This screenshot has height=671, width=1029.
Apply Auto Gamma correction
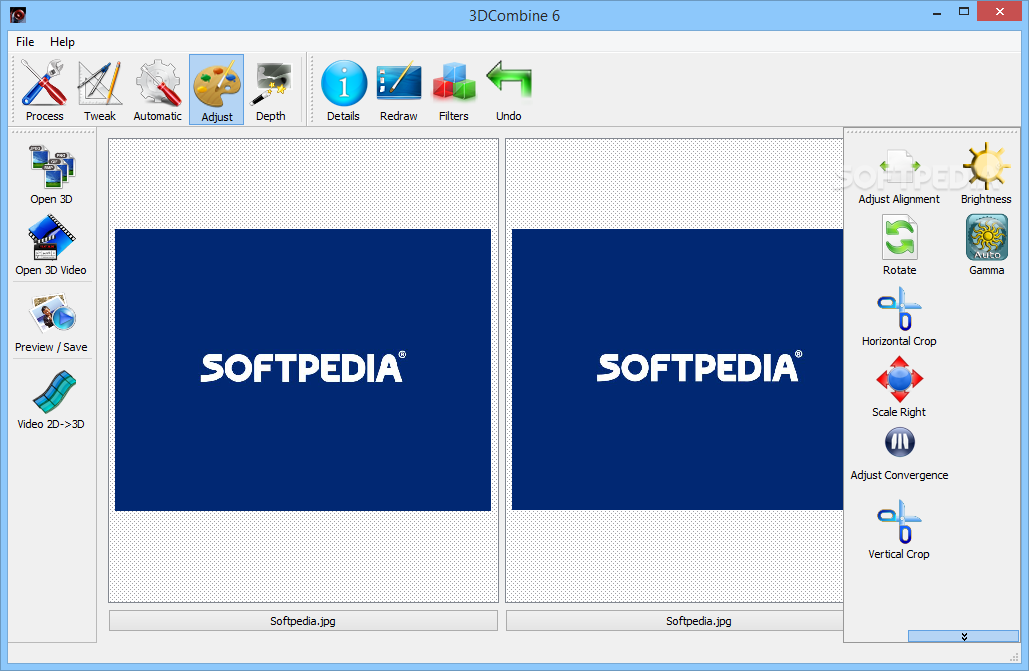[x=986, y=246]
